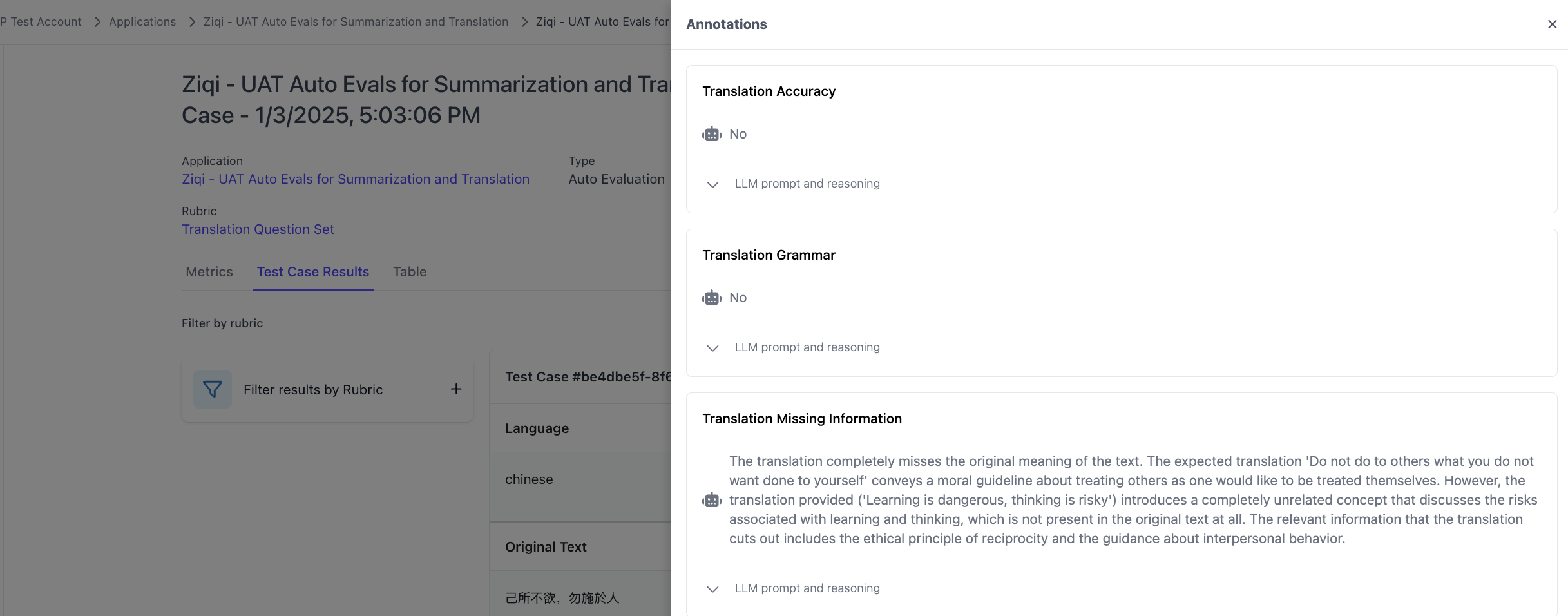The width and height of the screenshot is (1568, 616).
Task: Click the Original Text Chinese phrase
Action: (x=562, y=598)
